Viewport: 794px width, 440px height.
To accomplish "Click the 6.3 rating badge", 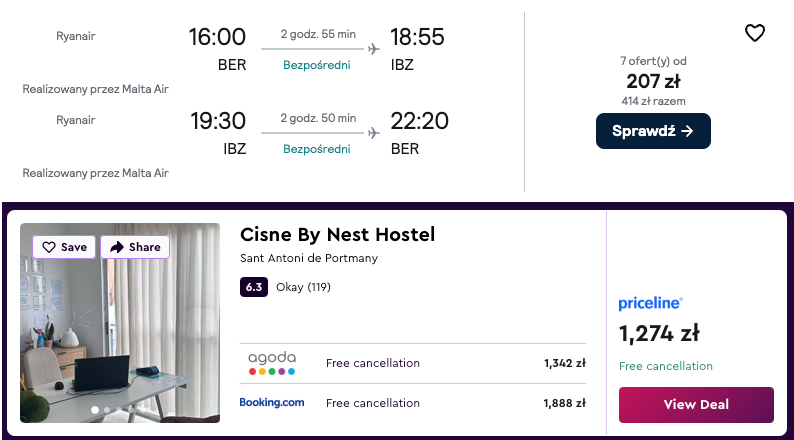I will [253, 287].
